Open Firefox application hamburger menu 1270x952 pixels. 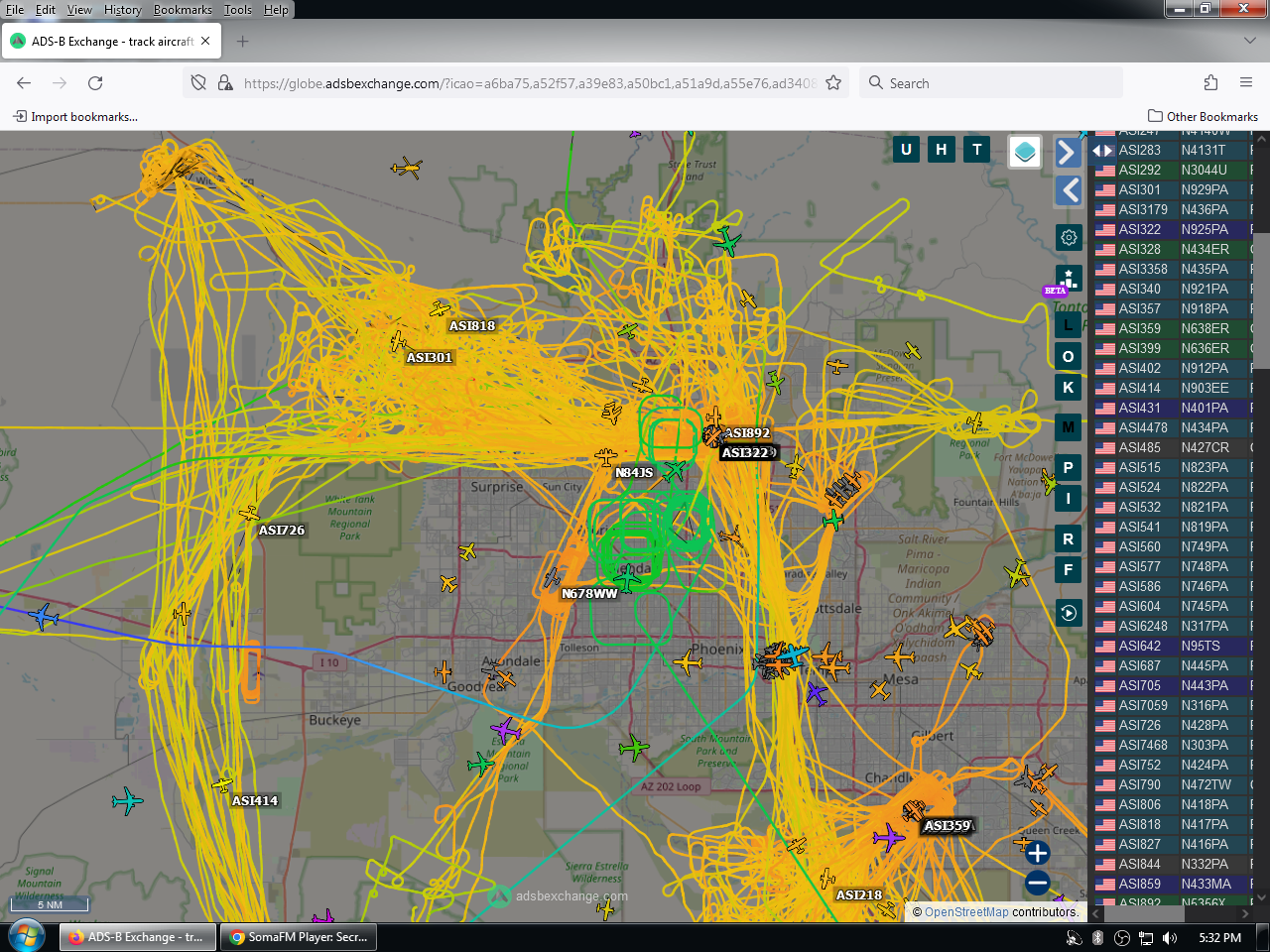(1246, 83)
